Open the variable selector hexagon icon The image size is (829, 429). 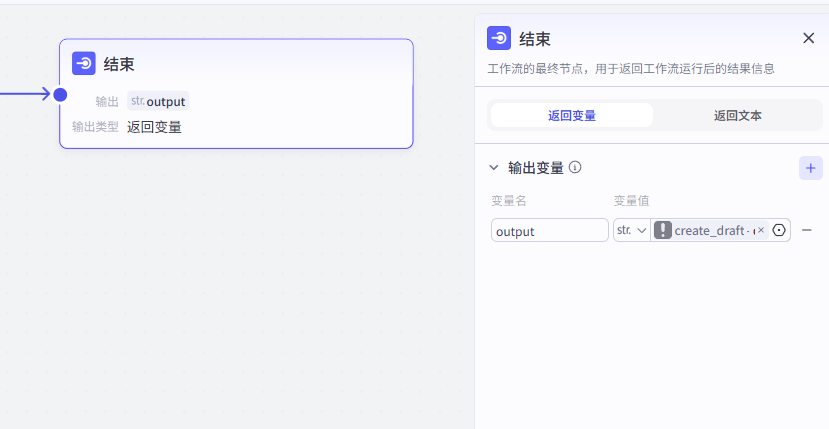tap(780, 230)
